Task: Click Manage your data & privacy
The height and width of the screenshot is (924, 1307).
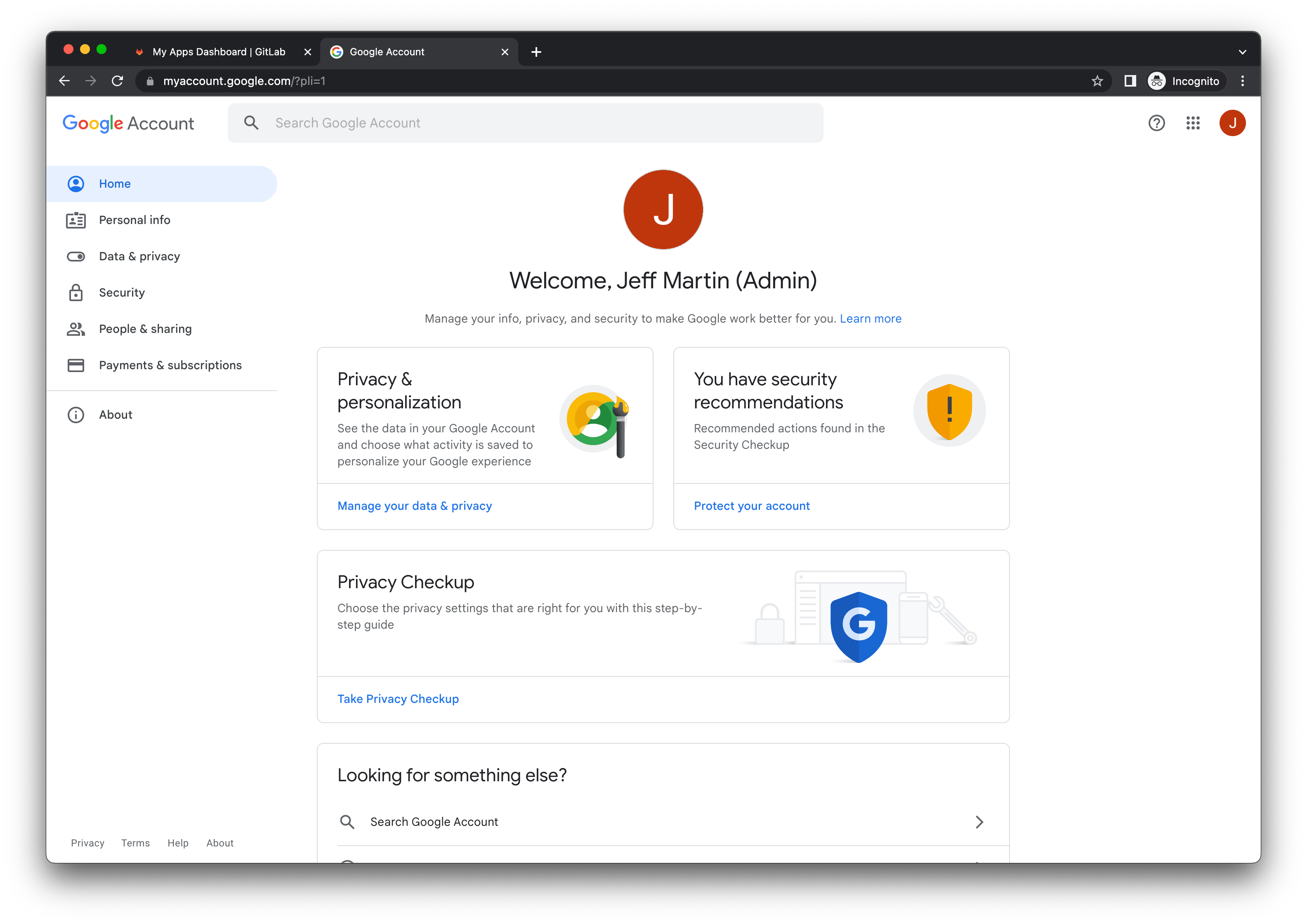Action: [x=414, y=506]
